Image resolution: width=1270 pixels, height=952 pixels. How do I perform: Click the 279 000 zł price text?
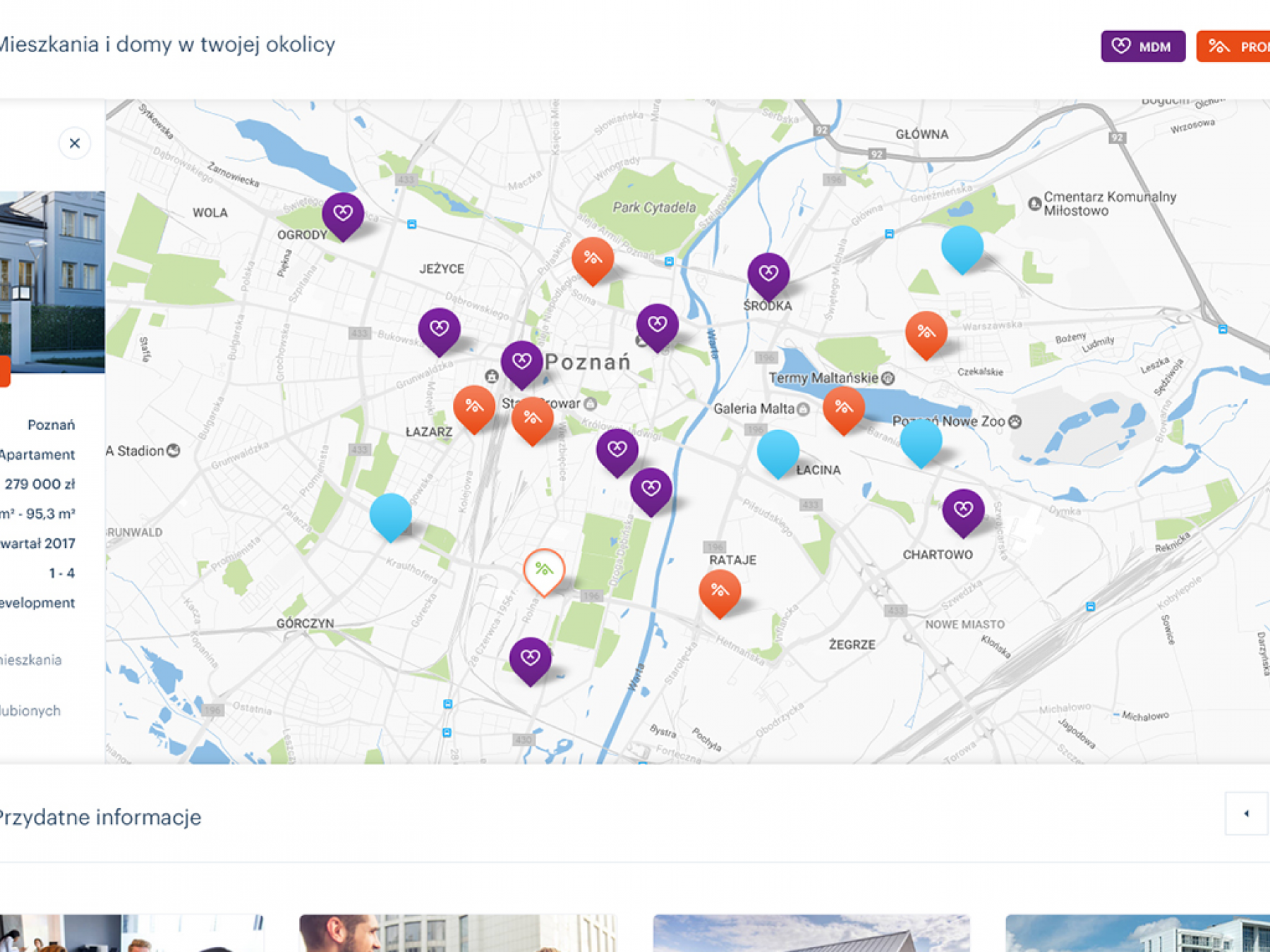[40, 484]
